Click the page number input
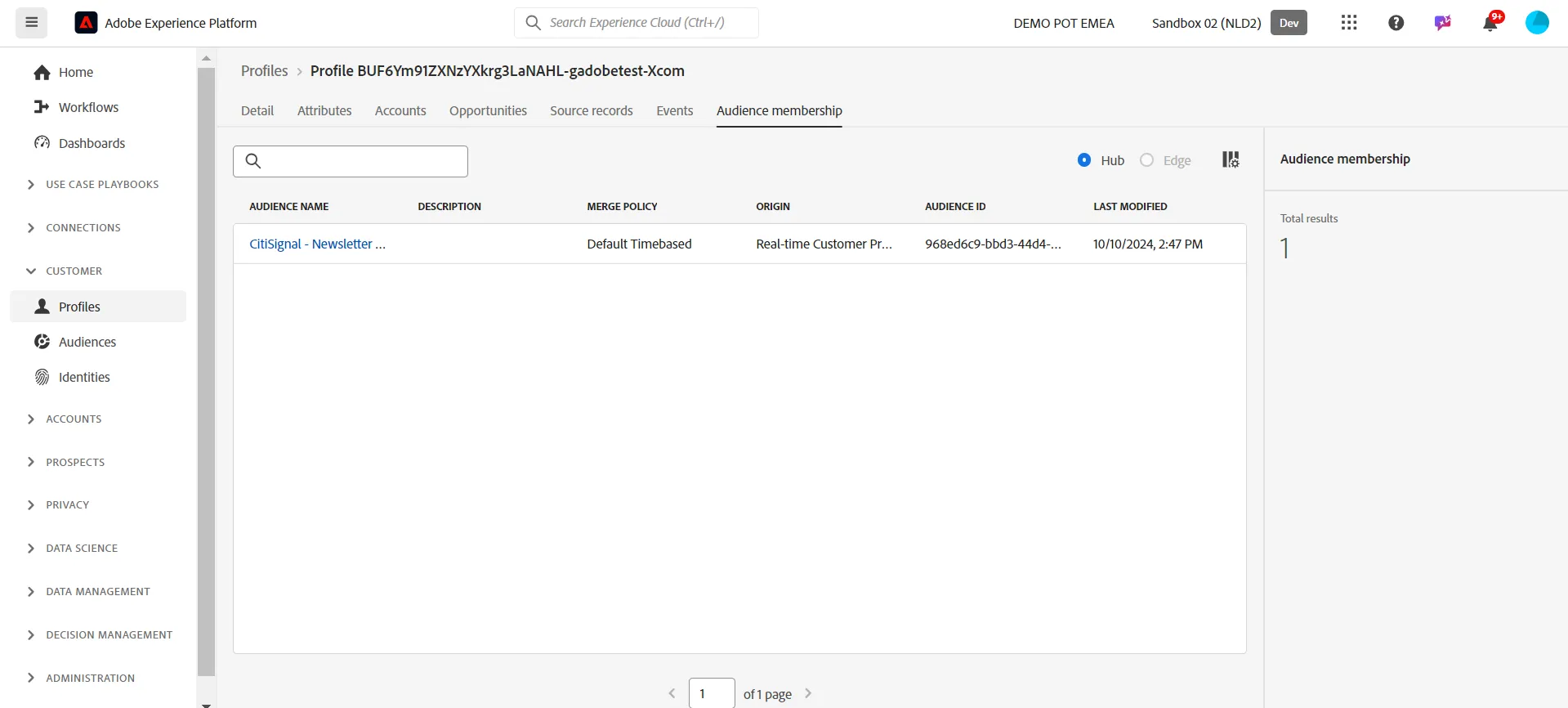 pyautogui.click(x=712, y=693)
